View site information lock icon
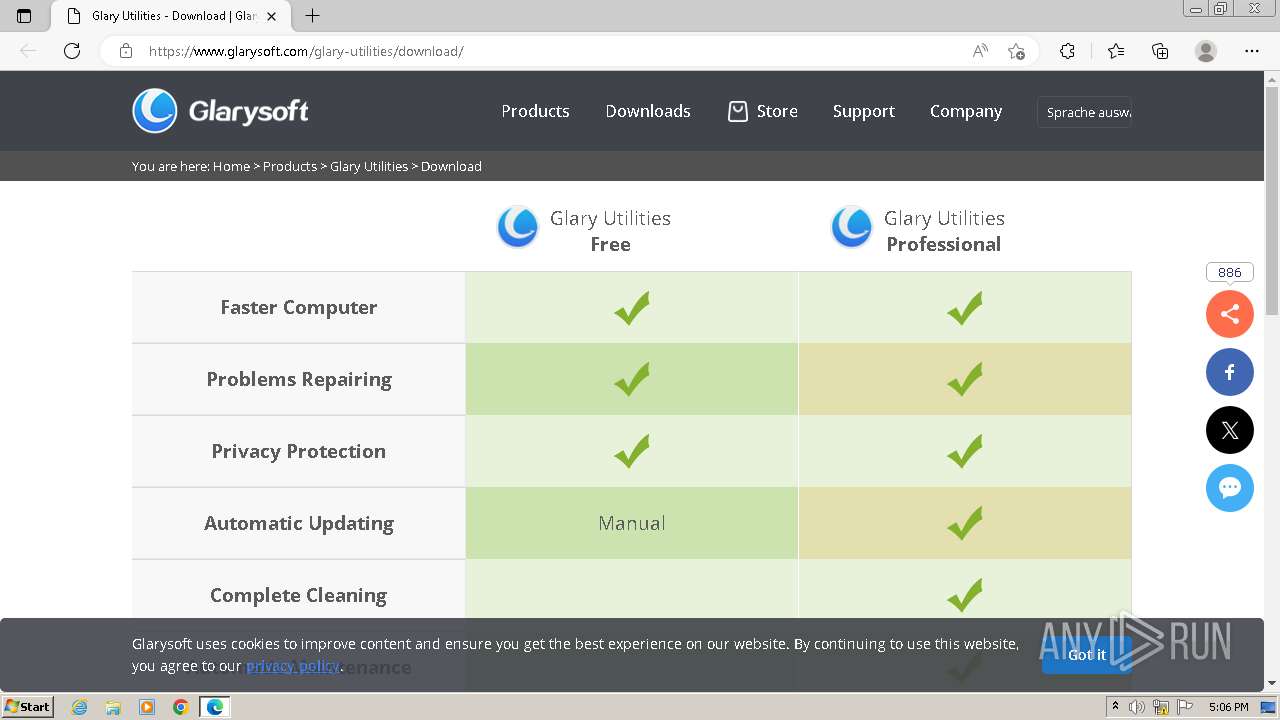The width and height of the screenshot is (1280, 720). [126, 51]
